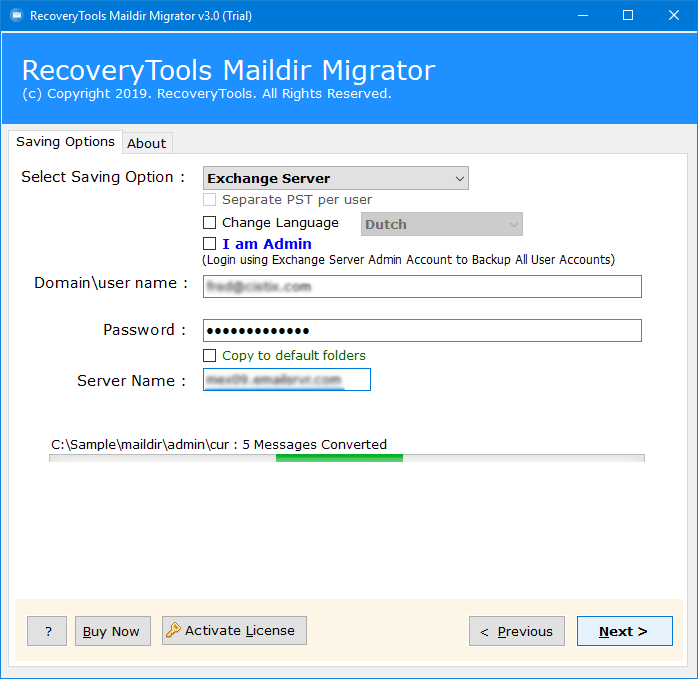Check the I am Admin checkbox
Screen dimensions: 698x679
[209, 244]
